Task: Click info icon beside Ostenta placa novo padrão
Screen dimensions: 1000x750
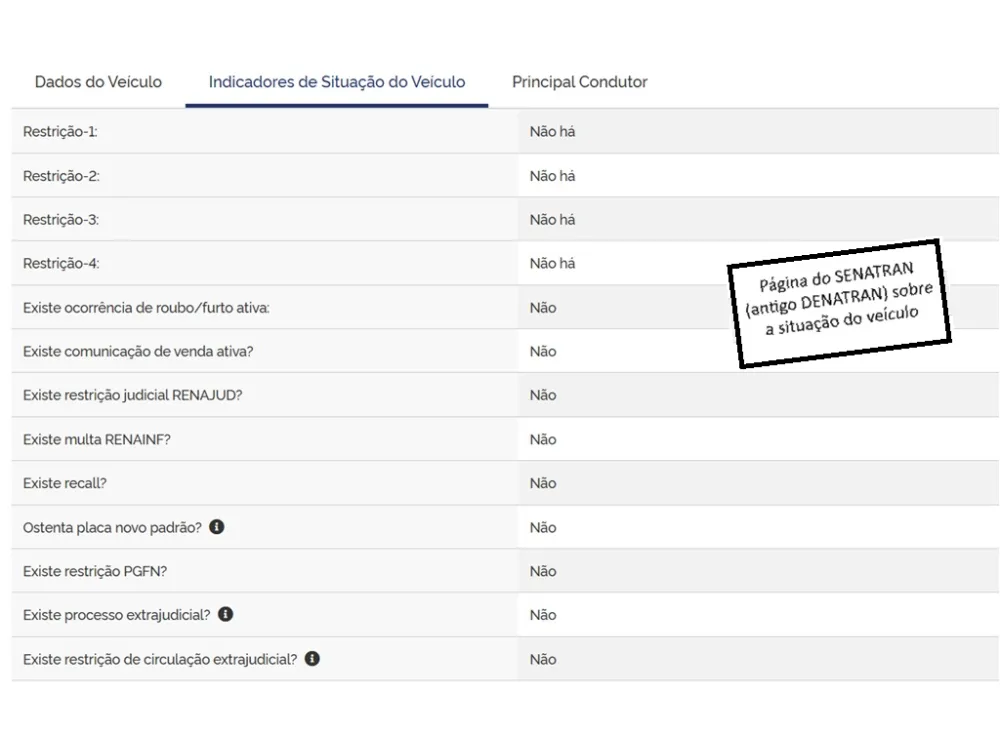Action: click(217, 527)
